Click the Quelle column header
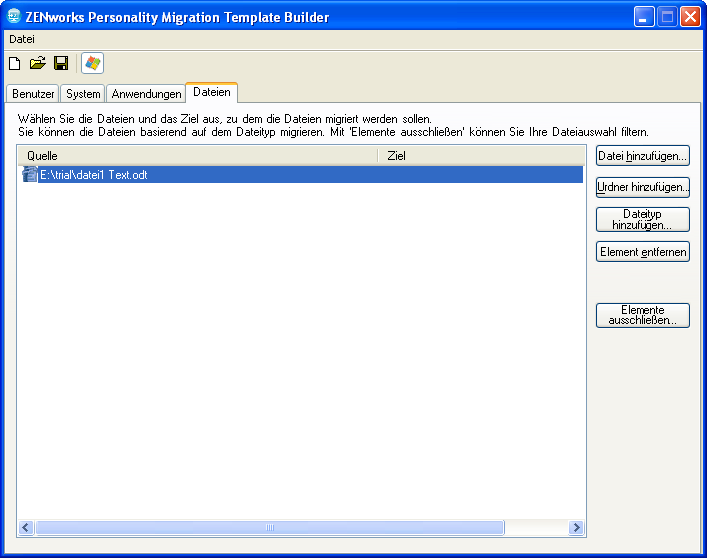Screen dimensions: 707x558 pos(198,156)
